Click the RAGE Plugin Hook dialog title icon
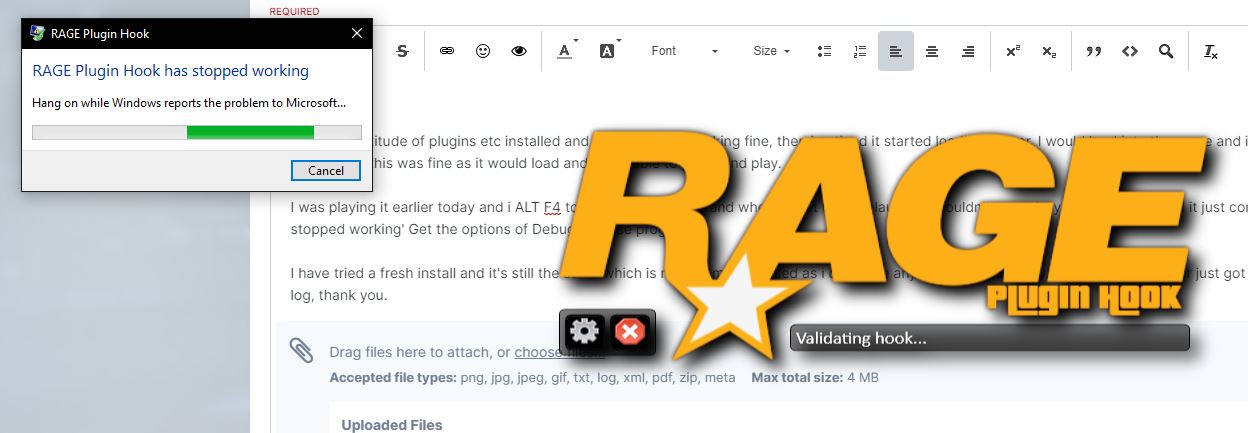Viewport: 1248px width, 433px height. pos(37,33)
